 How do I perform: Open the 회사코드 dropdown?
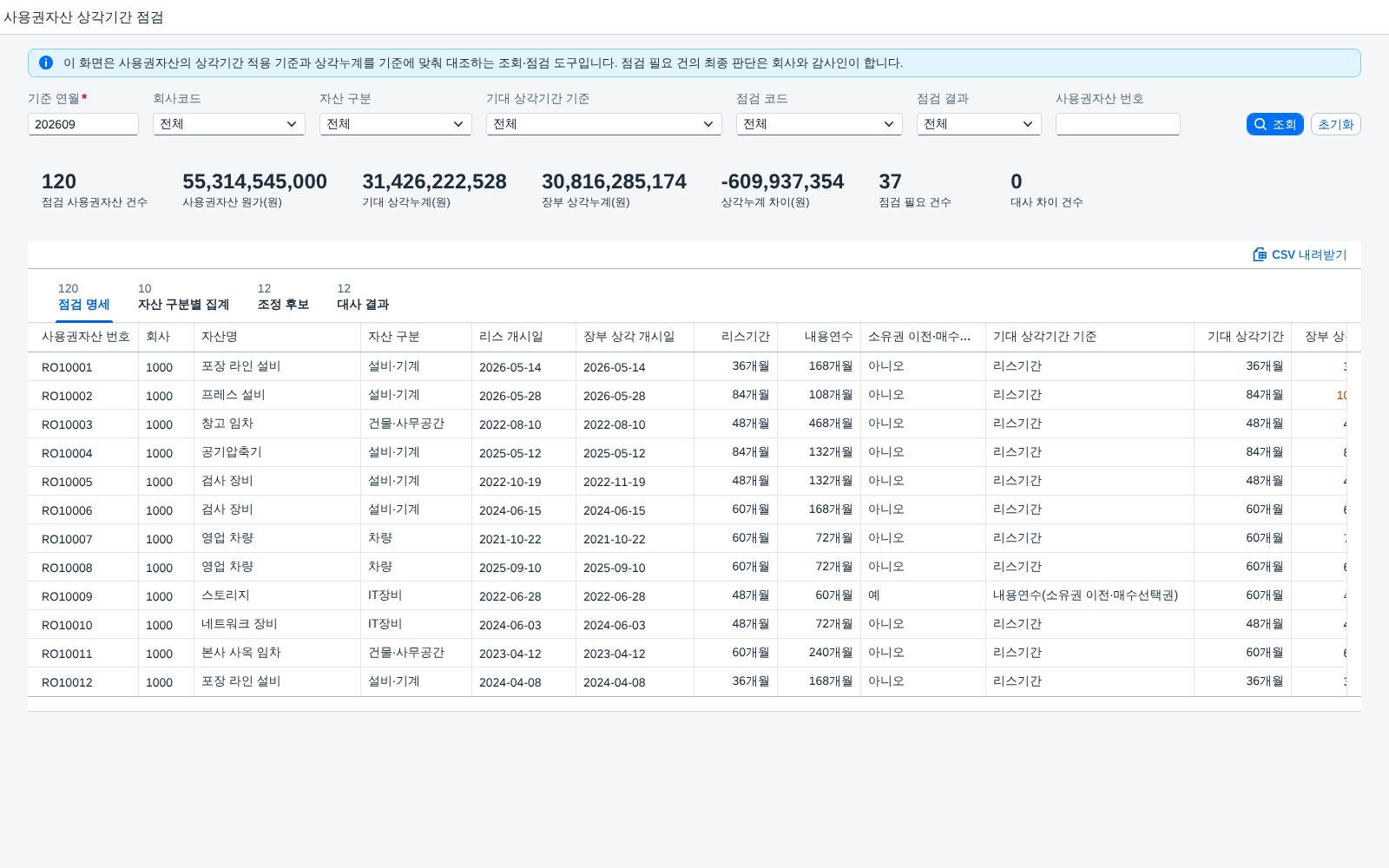229,124
